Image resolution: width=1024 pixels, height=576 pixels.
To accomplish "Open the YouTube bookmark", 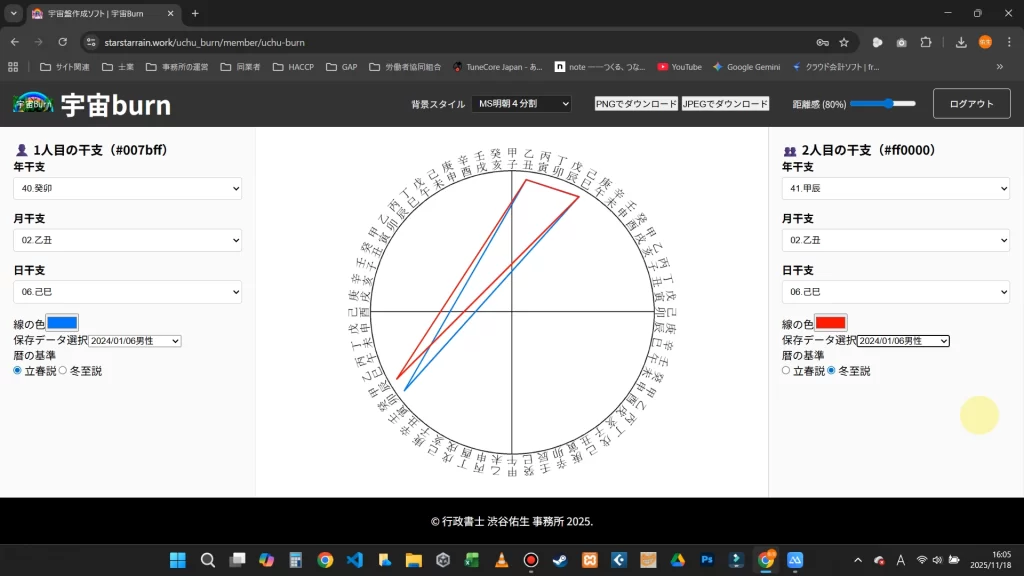I will [679, 67].
